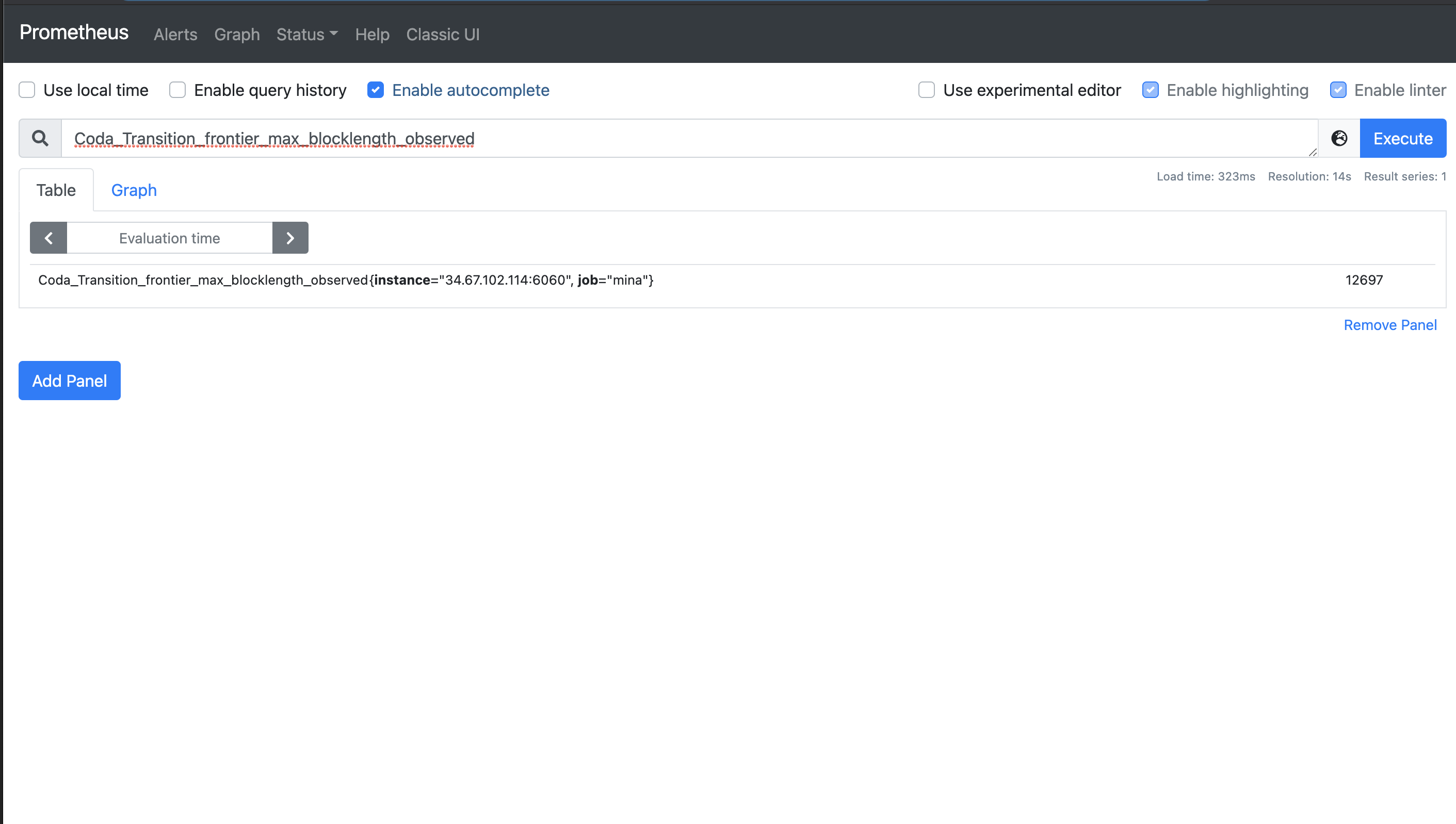Disable the Enable autocomplete toggle

click(376, 90)
